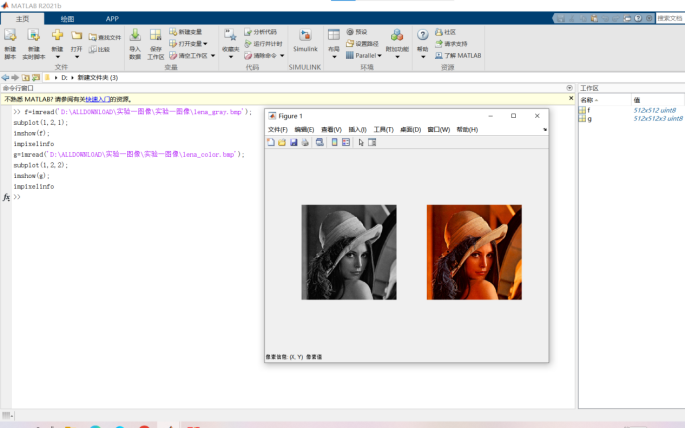Open Figure 1 编辑(E) menu

[304, 130]
